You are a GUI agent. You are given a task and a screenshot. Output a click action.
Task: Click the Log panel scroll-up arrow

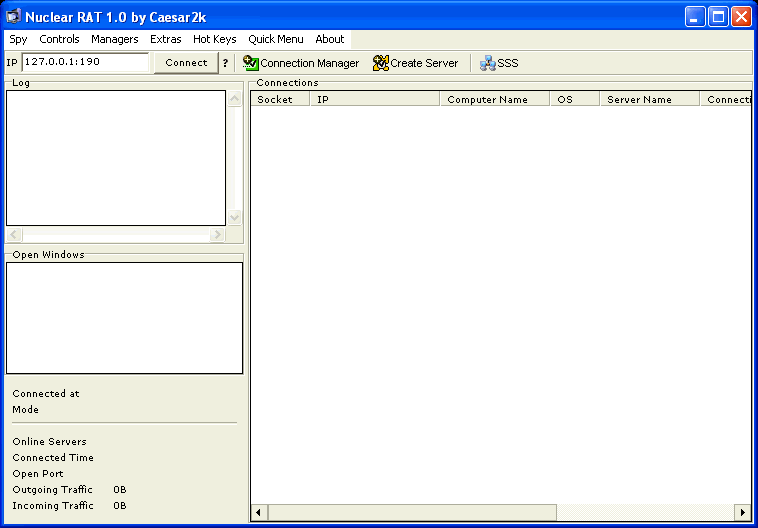(x=235, y=99)
